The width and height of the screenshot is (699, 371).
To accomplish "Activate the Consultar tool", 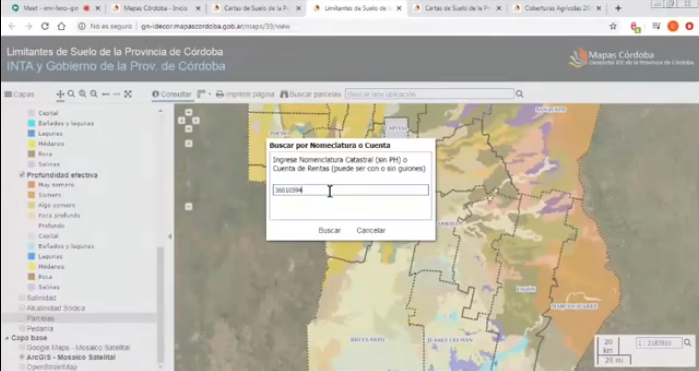I will point(172,94).
